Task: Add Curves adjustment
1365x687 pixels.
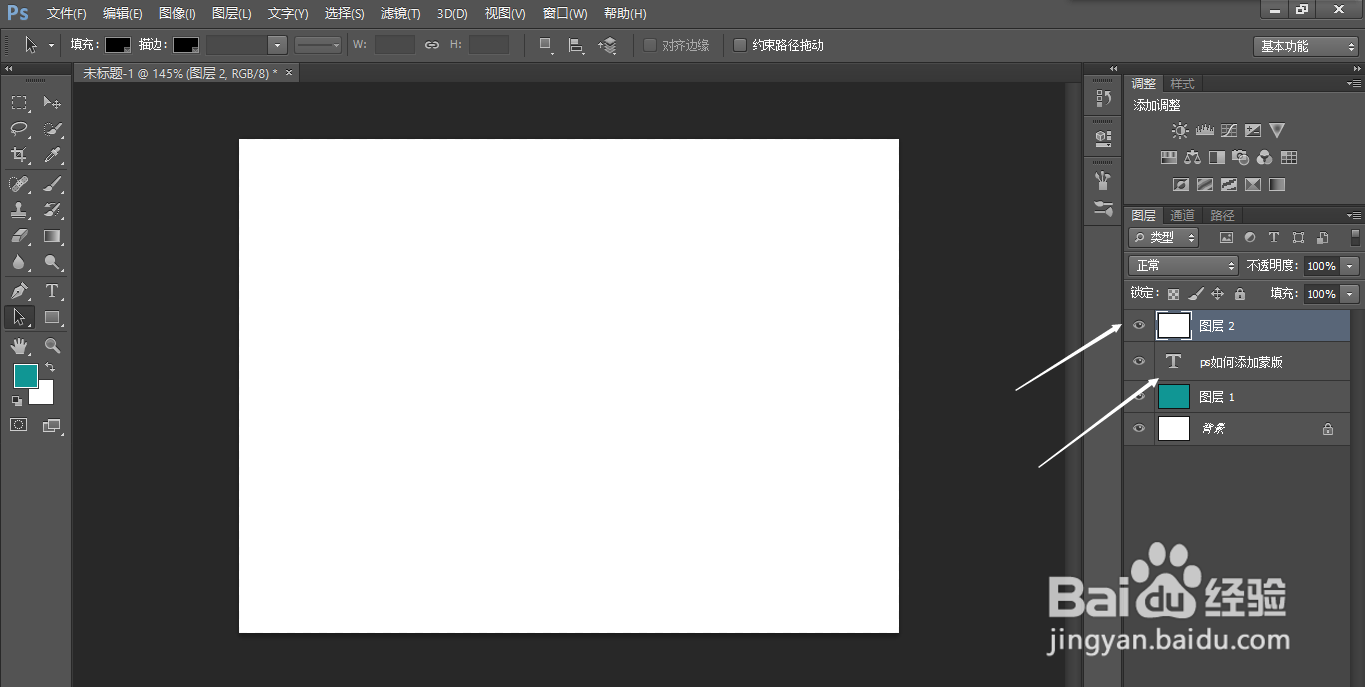Action: (1229, 131)
